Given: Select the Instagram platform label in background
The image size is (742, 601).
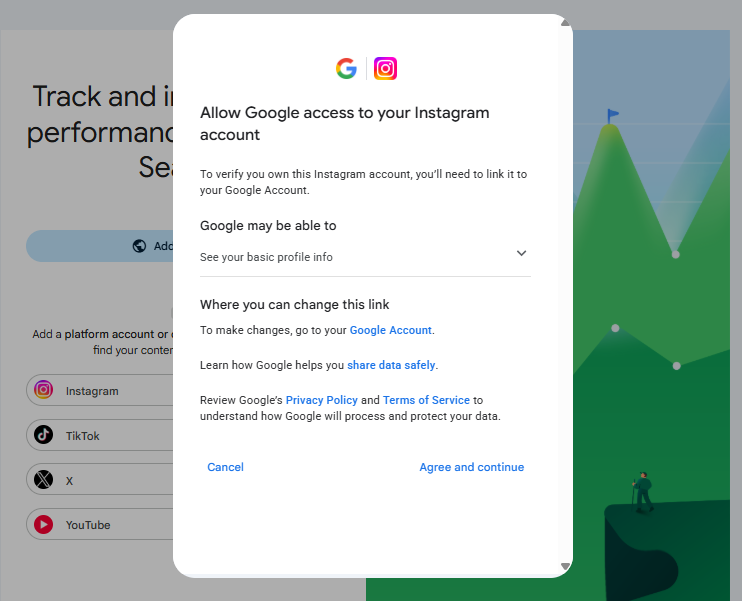Looking at the screenshot, I should [92, 391].
